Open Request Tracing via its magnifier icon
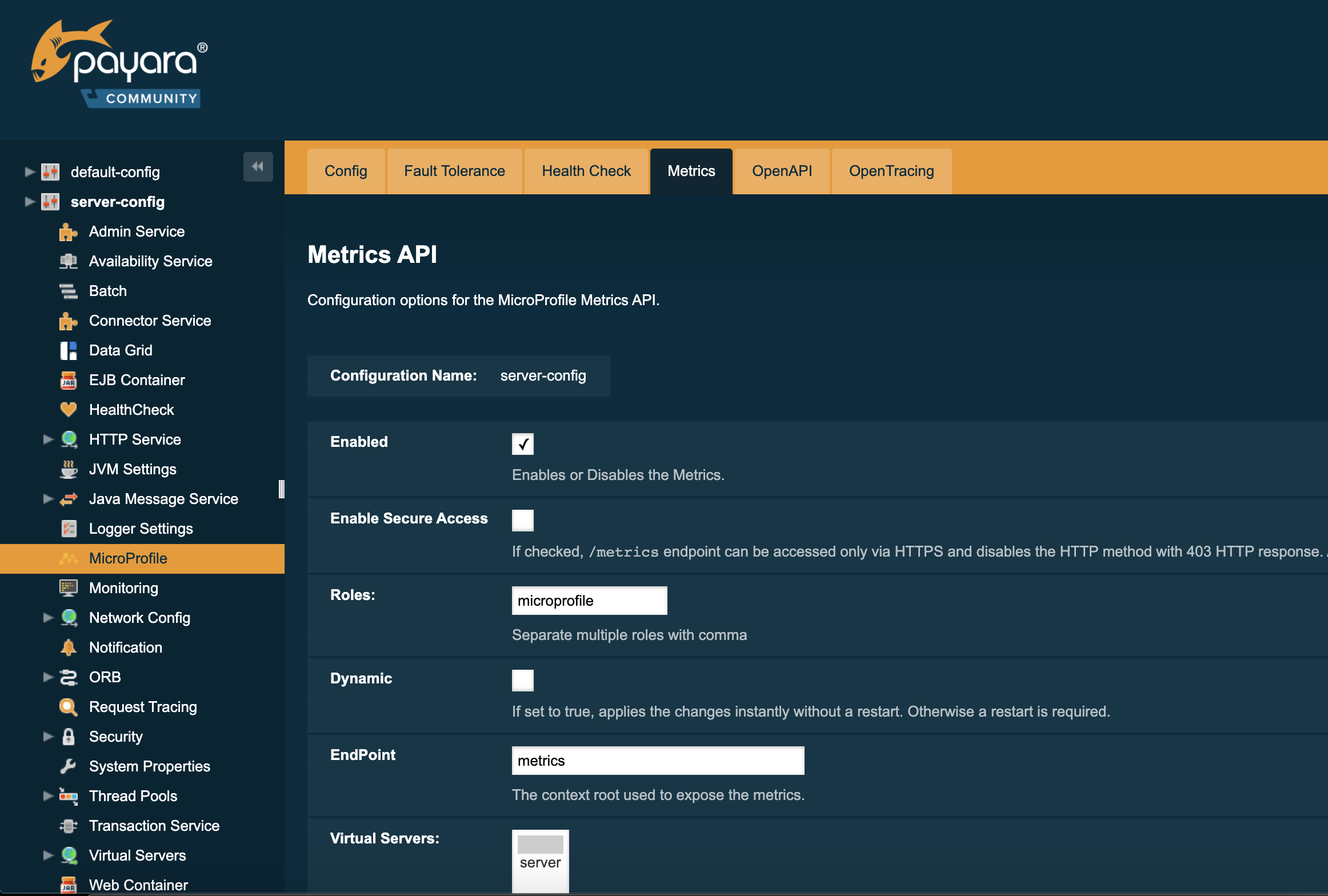 (x=69, y=707)
